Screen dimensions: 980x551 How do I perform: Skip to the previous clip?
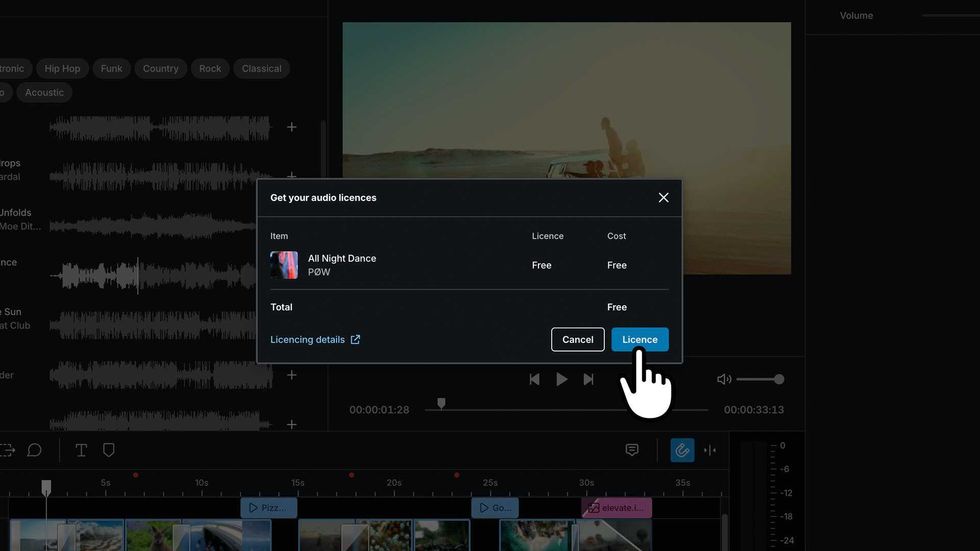(x=534, y=379)
